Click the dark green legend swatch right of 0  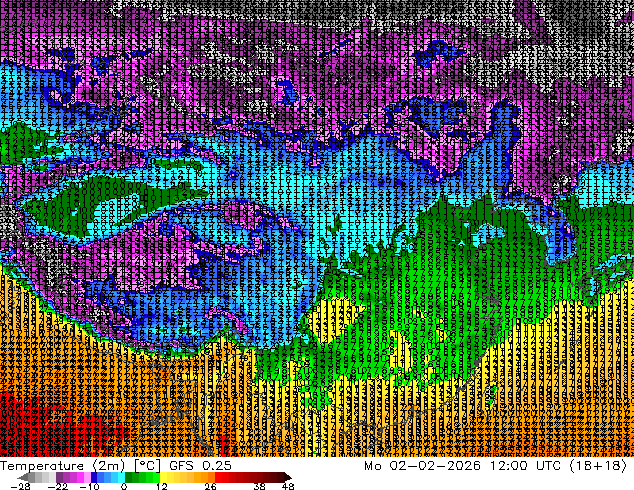129,477
